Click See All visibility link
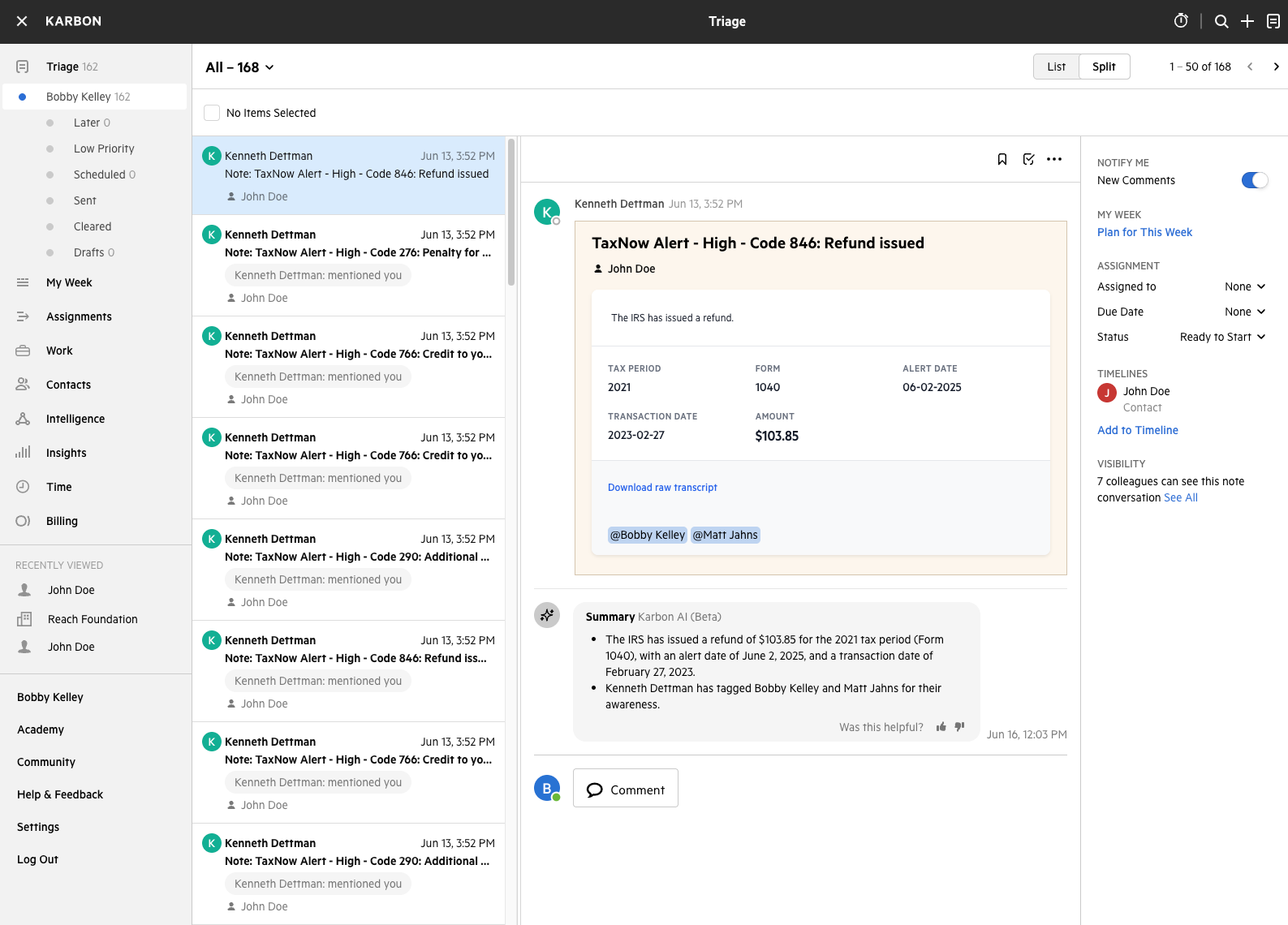1288x925 pixels. [x=1181, y=497]
